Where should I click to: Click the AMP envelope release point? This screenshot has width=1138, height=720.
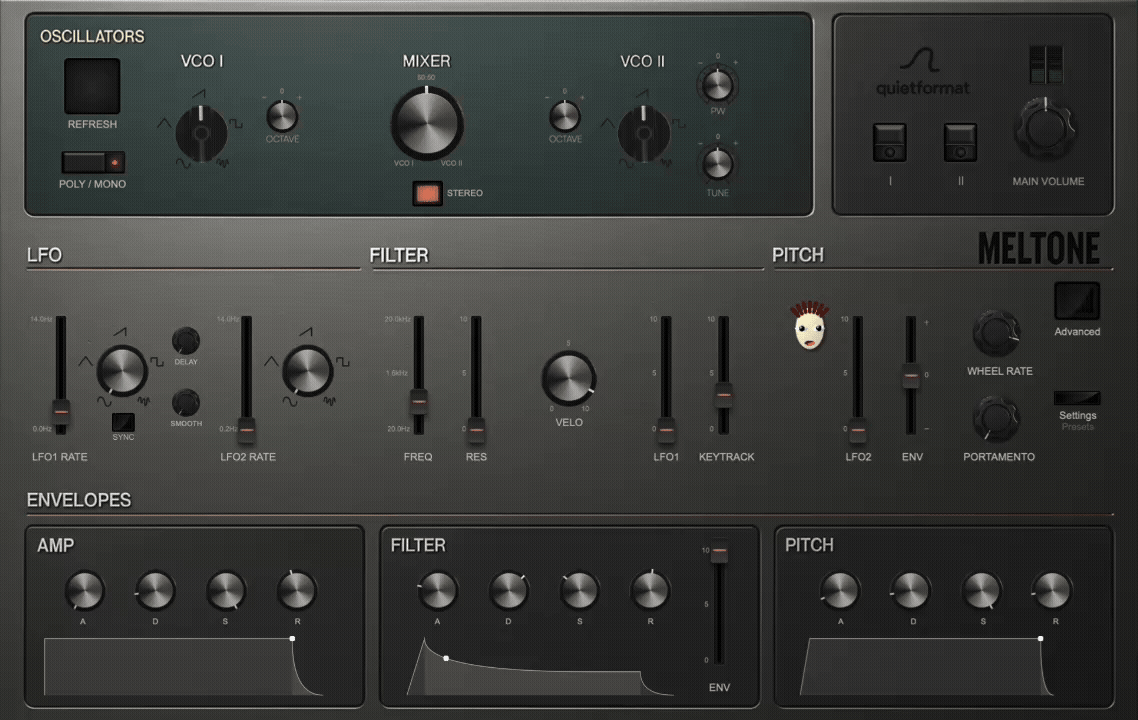(292, 639)
